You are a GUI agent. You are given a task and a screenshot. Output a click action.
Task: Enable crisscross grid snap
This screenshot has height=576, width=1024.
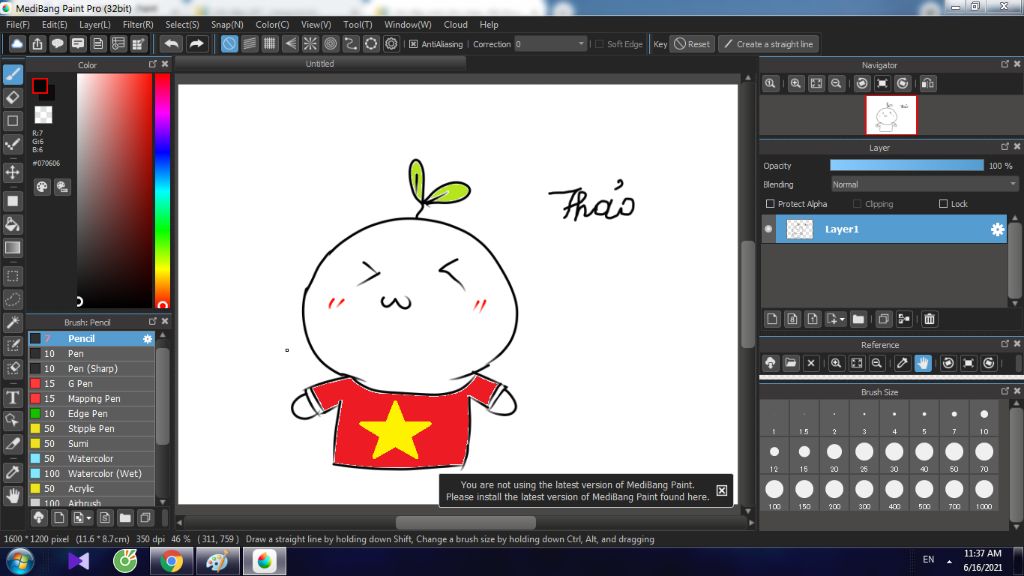coord(270,44)
